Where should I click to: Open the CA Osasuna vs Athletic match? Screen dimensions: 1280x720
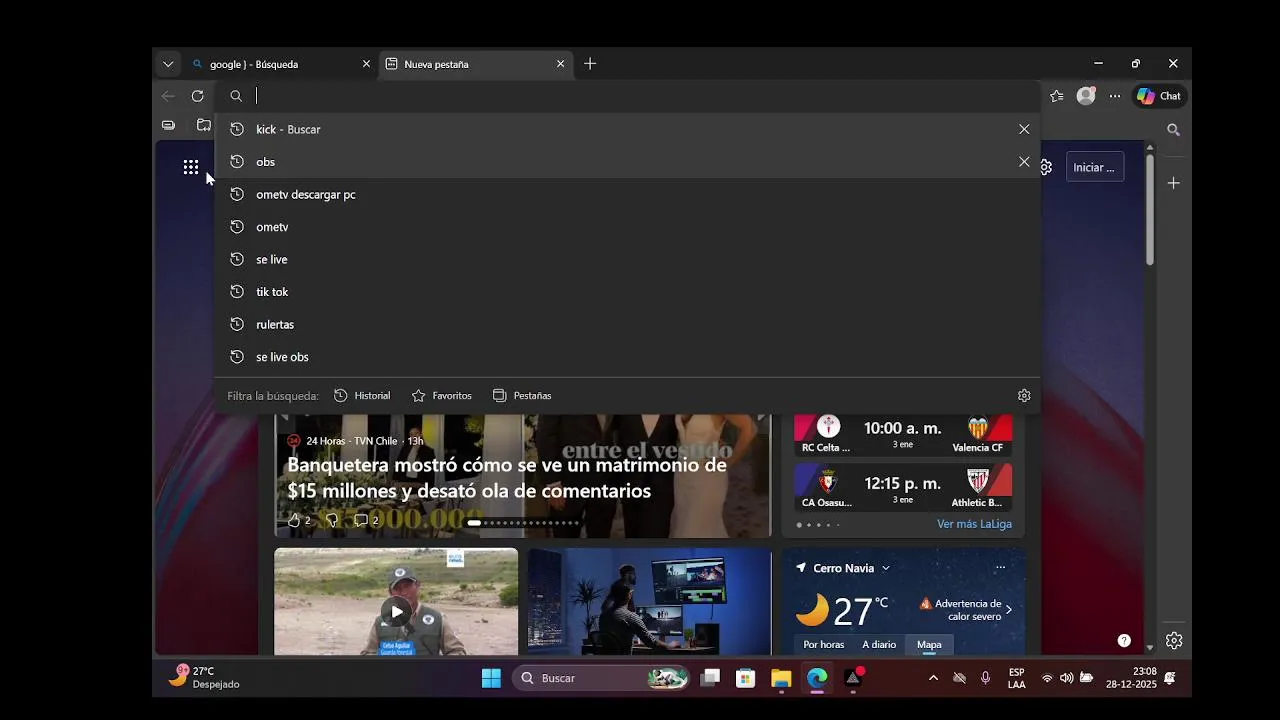903,487
